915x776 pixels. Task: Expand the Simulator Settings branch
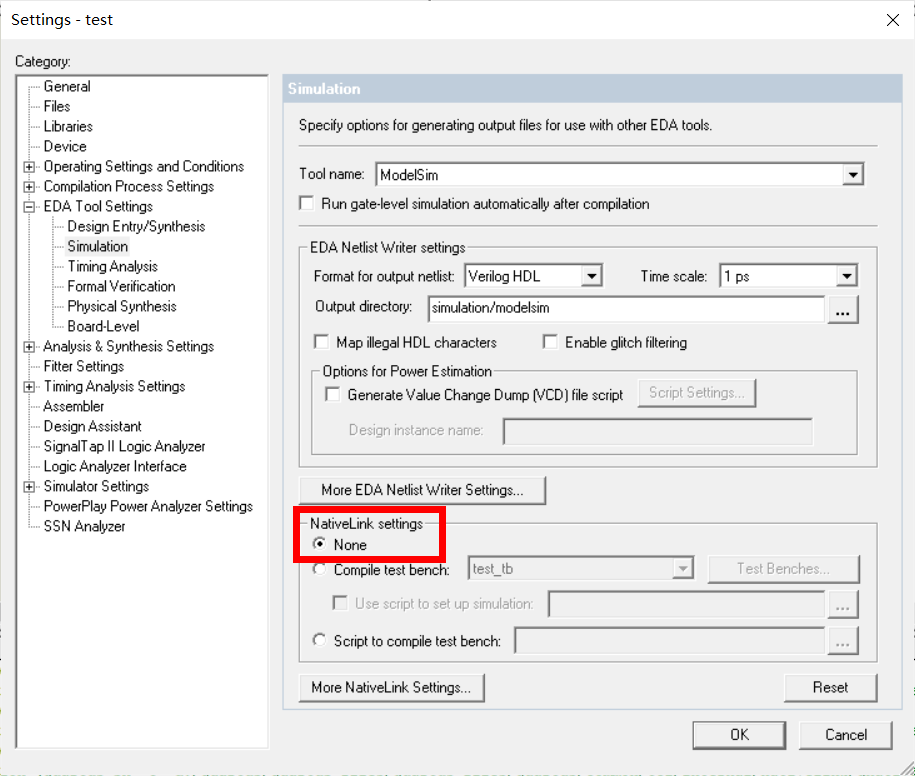[x=31, y=486]
